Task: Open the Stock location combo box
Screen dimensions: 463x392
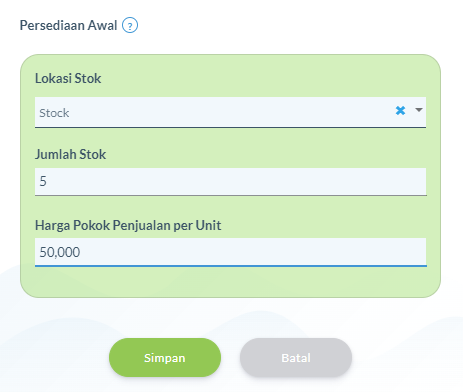Action: click(x=230, y=112)
